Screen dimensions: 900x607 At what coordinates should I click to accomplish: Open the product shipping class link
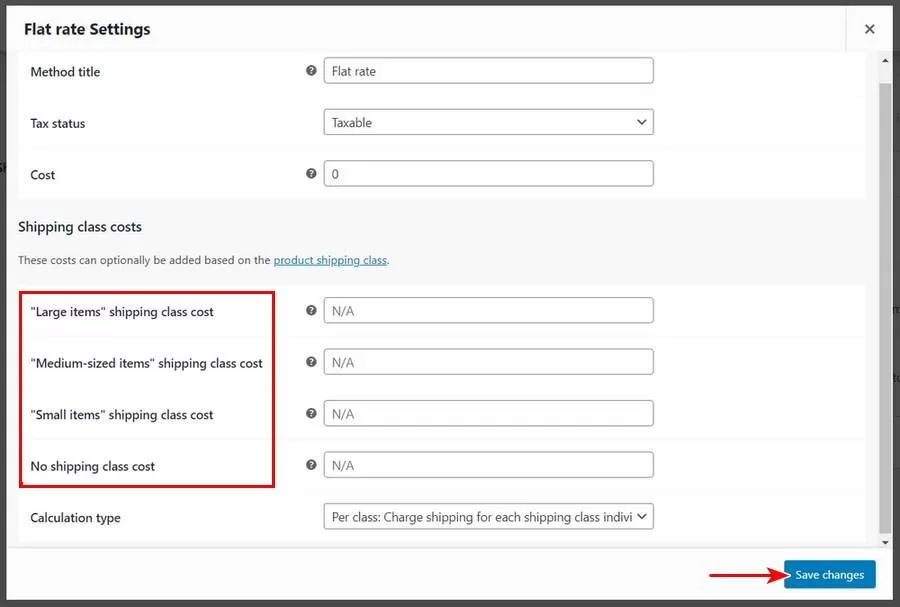[330, 260]
